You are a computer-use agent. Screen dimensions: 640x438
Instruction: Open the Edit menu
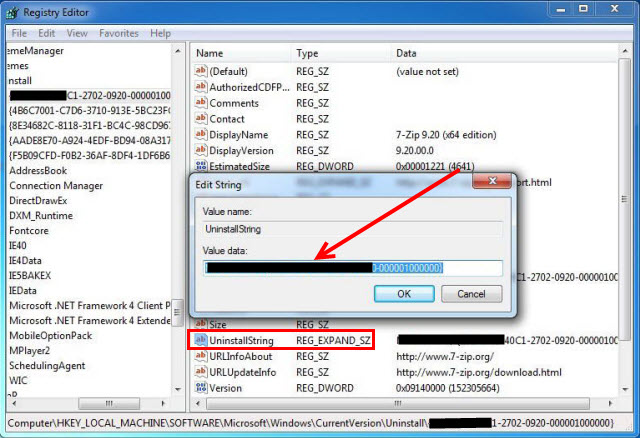(46, 33)
